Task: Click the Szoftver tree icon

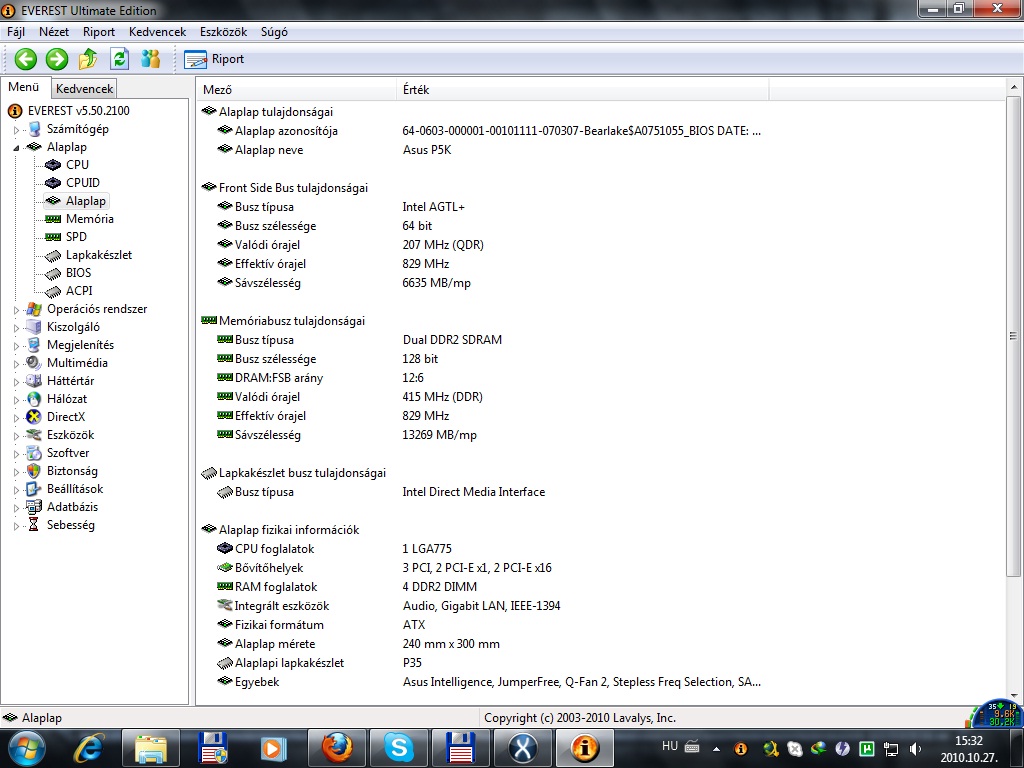Action: [33, 453]
